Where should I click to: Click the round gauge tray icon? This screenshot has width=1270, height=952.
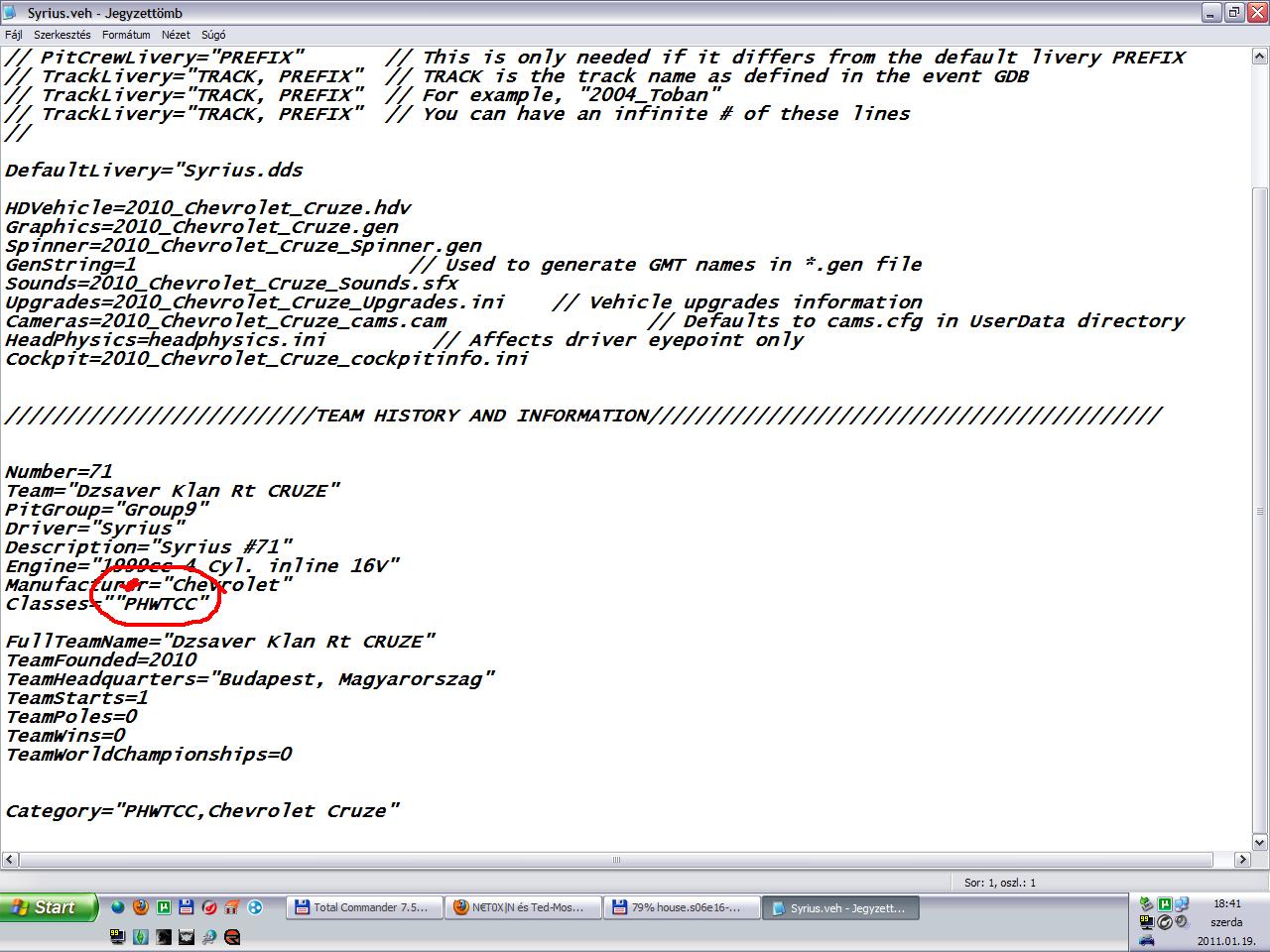pos(1165,922)
